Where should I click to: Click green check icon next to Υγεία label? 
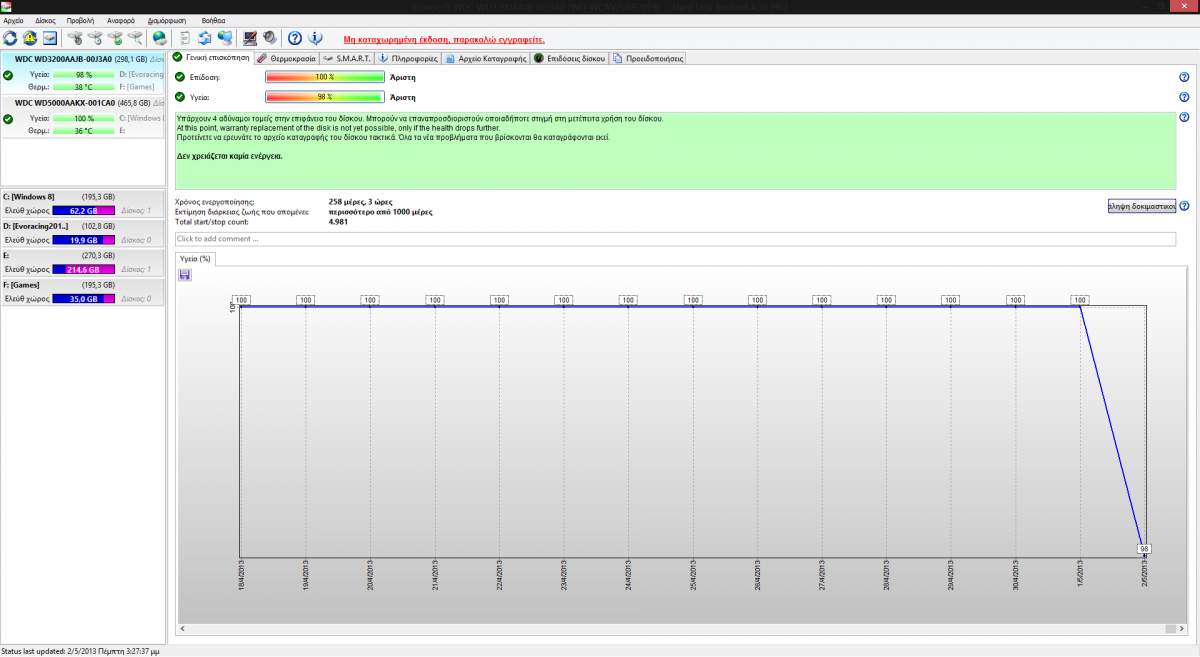pyautogui.click(x=180, y=97)
